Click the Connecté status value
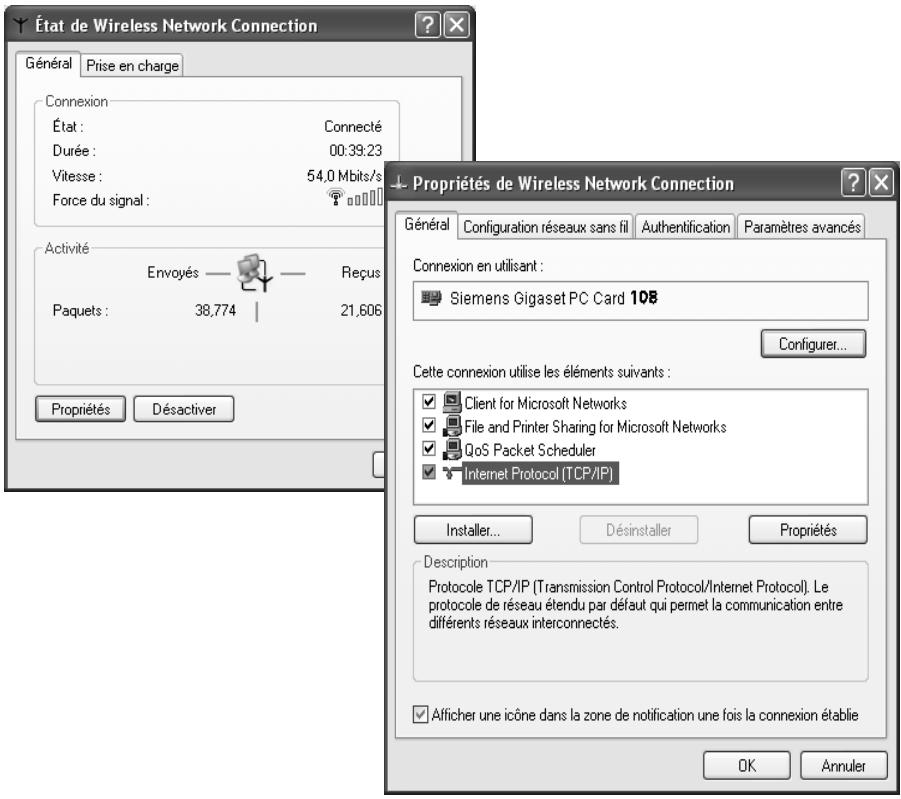 pos(353,126)
